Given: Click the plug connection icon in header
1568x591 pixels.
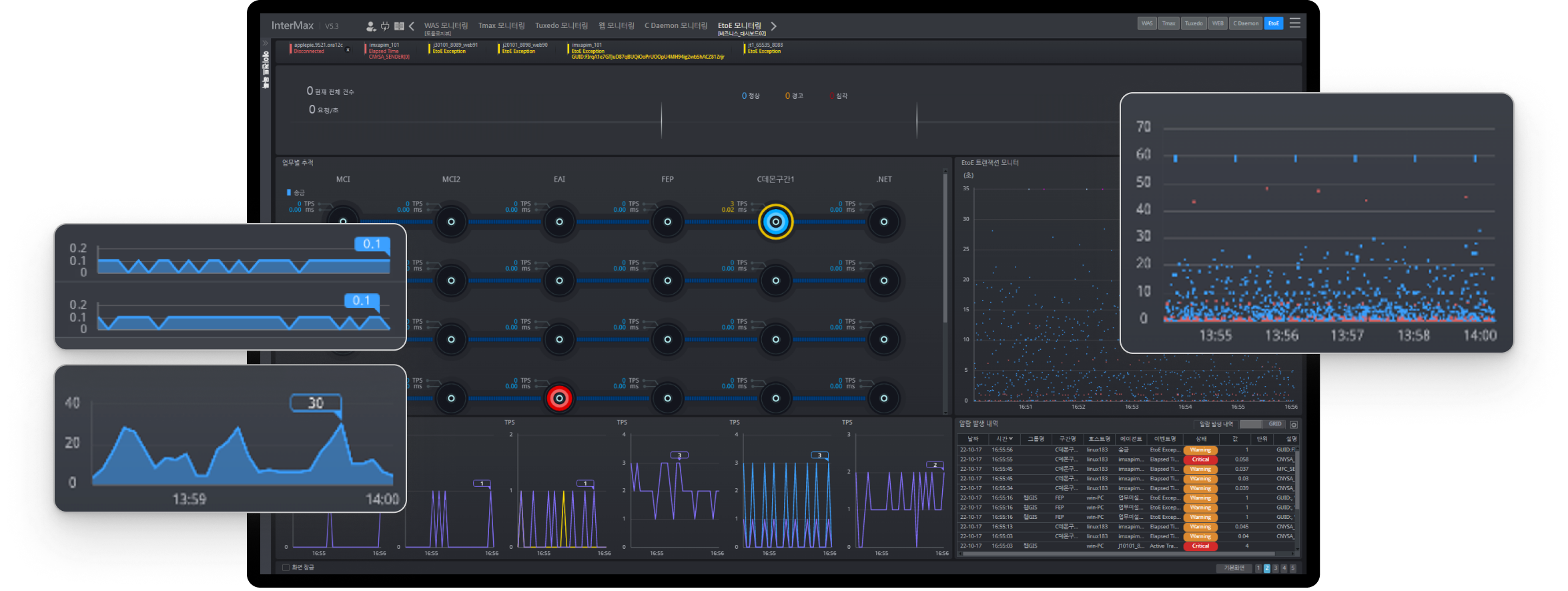Looking at the screenshot, I should click(x=385, y=26).
